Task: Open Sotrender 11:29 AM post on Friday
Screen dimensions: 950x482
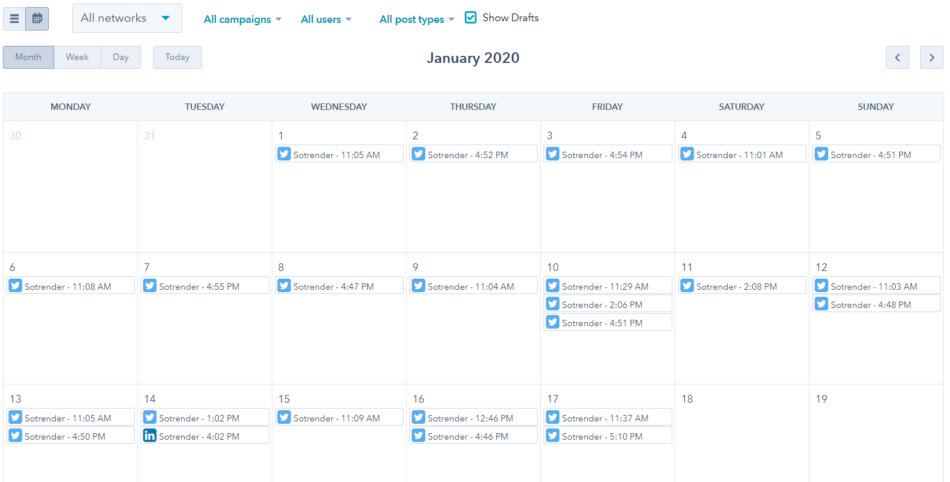Action: pyautogui.click(x=607, y=286)
